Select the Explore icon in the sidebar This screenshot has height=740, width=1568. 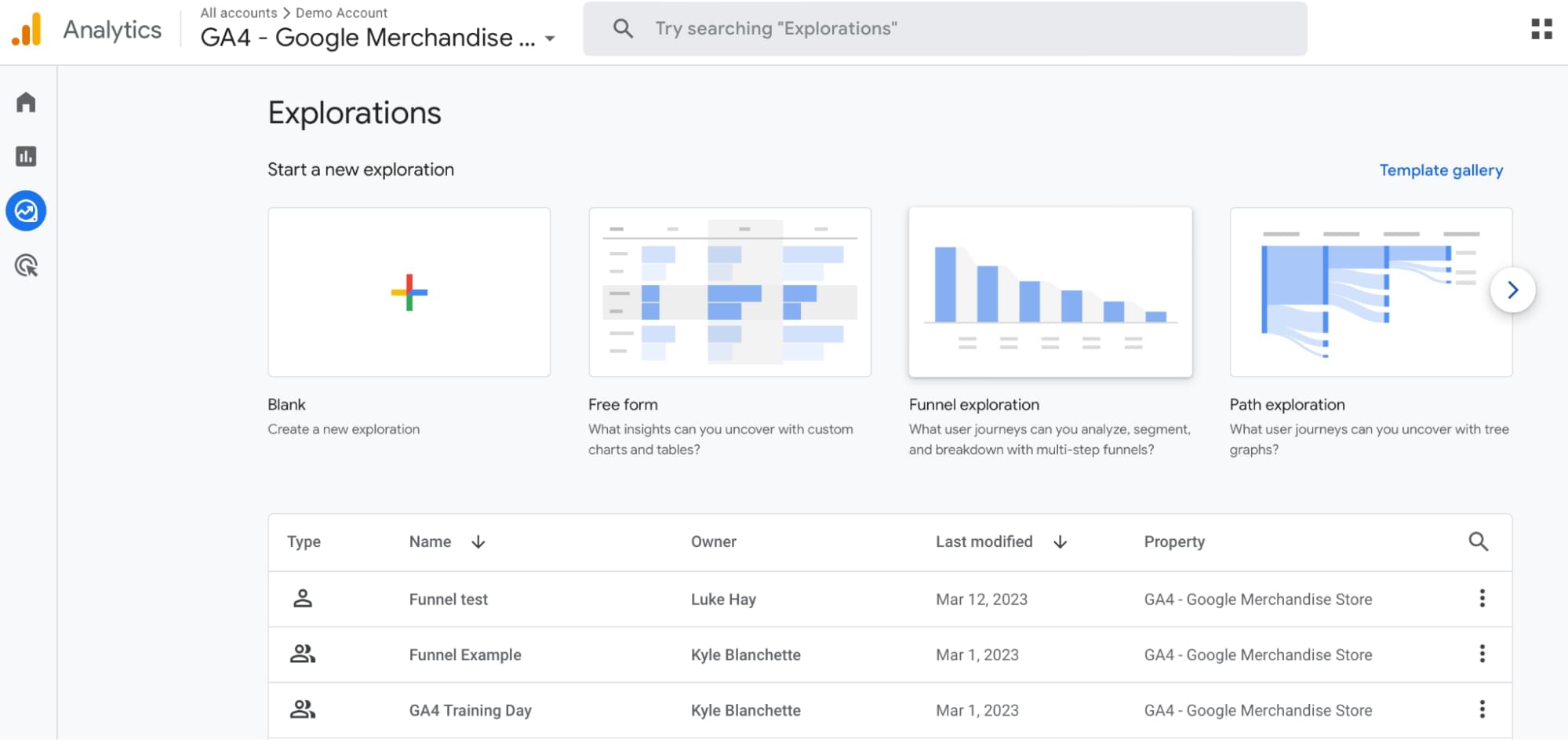point(26,211)
